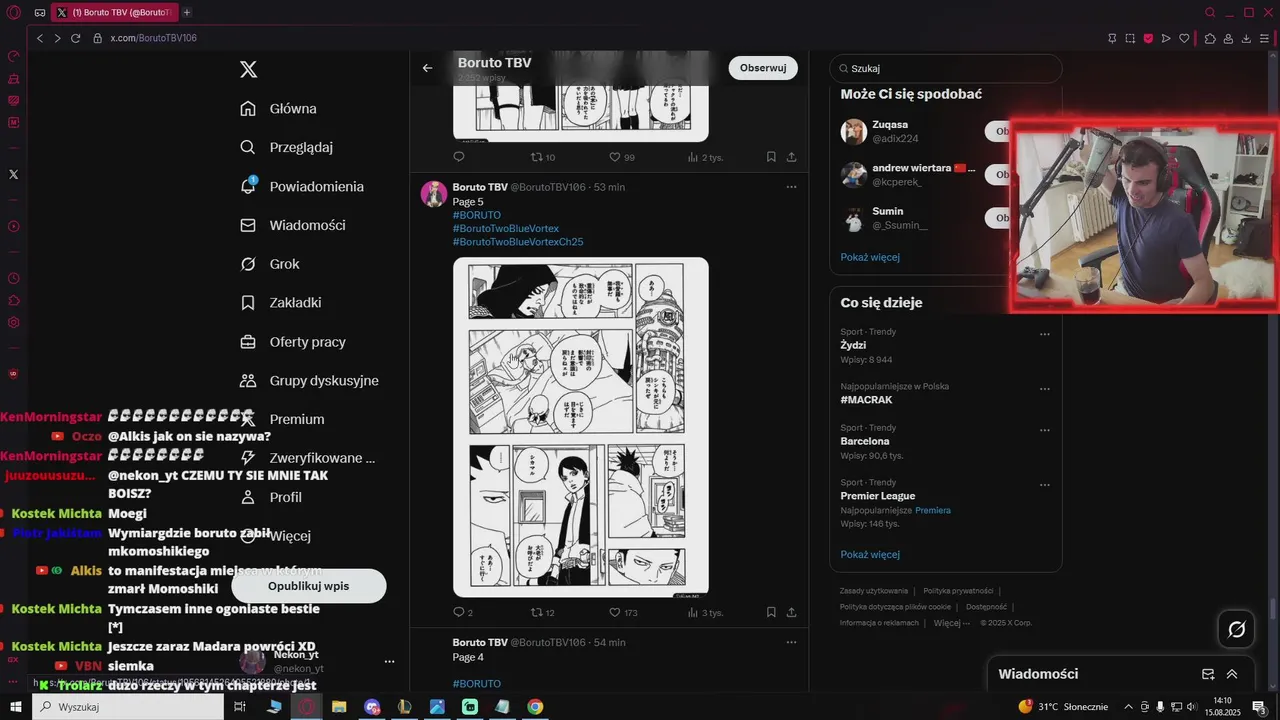Open the pinboard pin icon in toolbar
Viewport: 1280px width, 720px height.
1112,38
